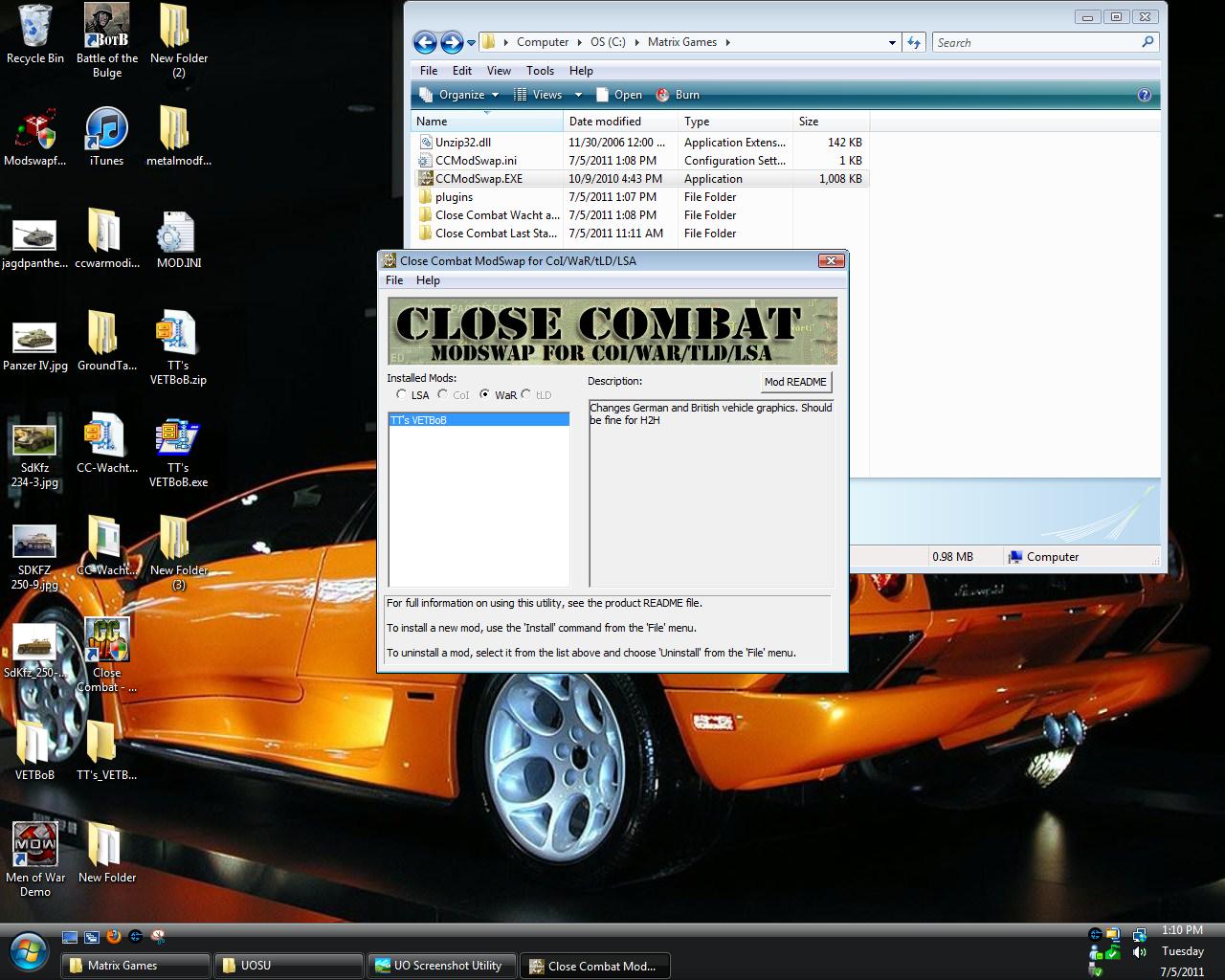The height and width of the screenshot is (980, 1225).
Task: Open the Recycle Bin desktop icon
Action: [x=35, y=34]
